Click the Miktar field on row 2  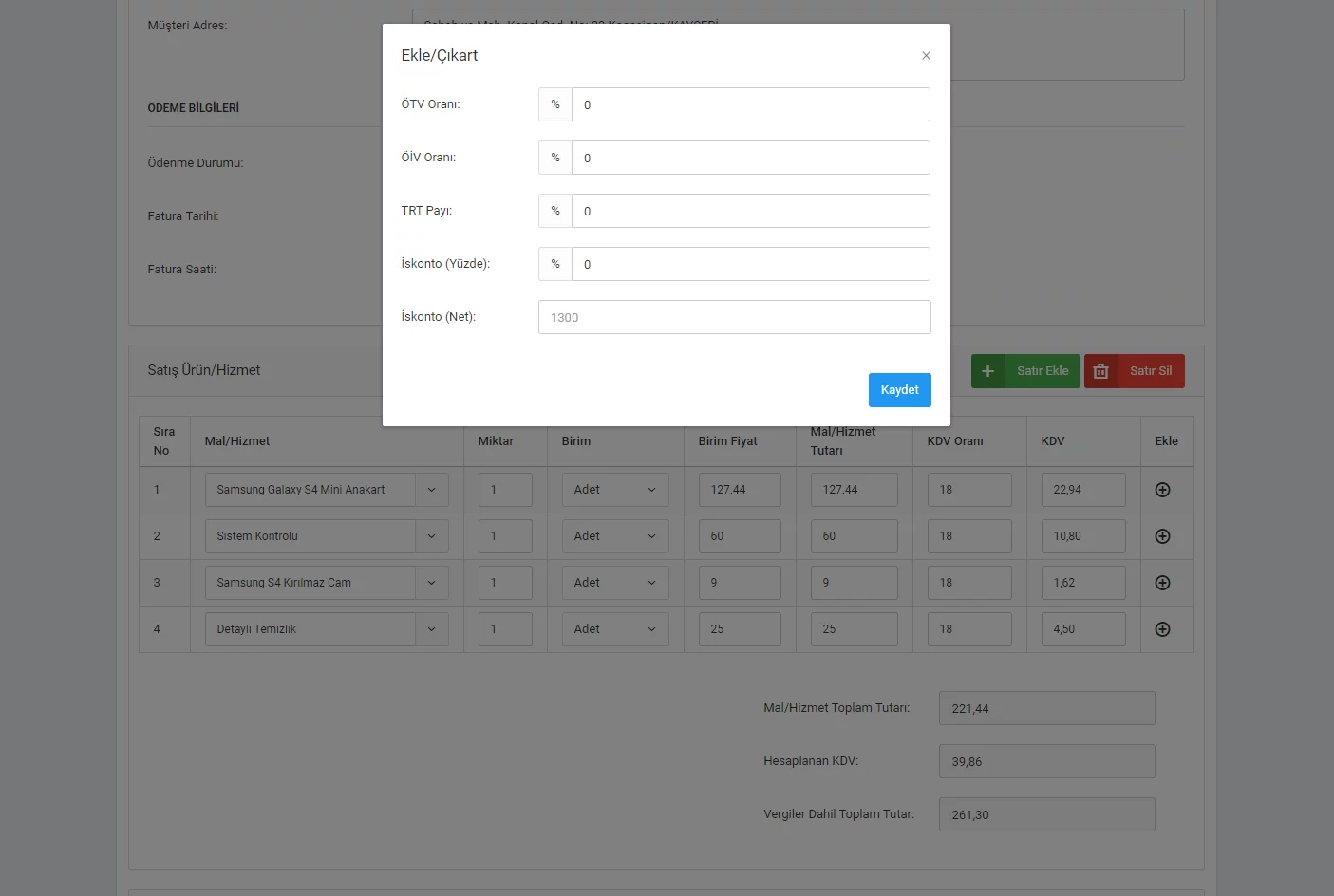[504, 536]
